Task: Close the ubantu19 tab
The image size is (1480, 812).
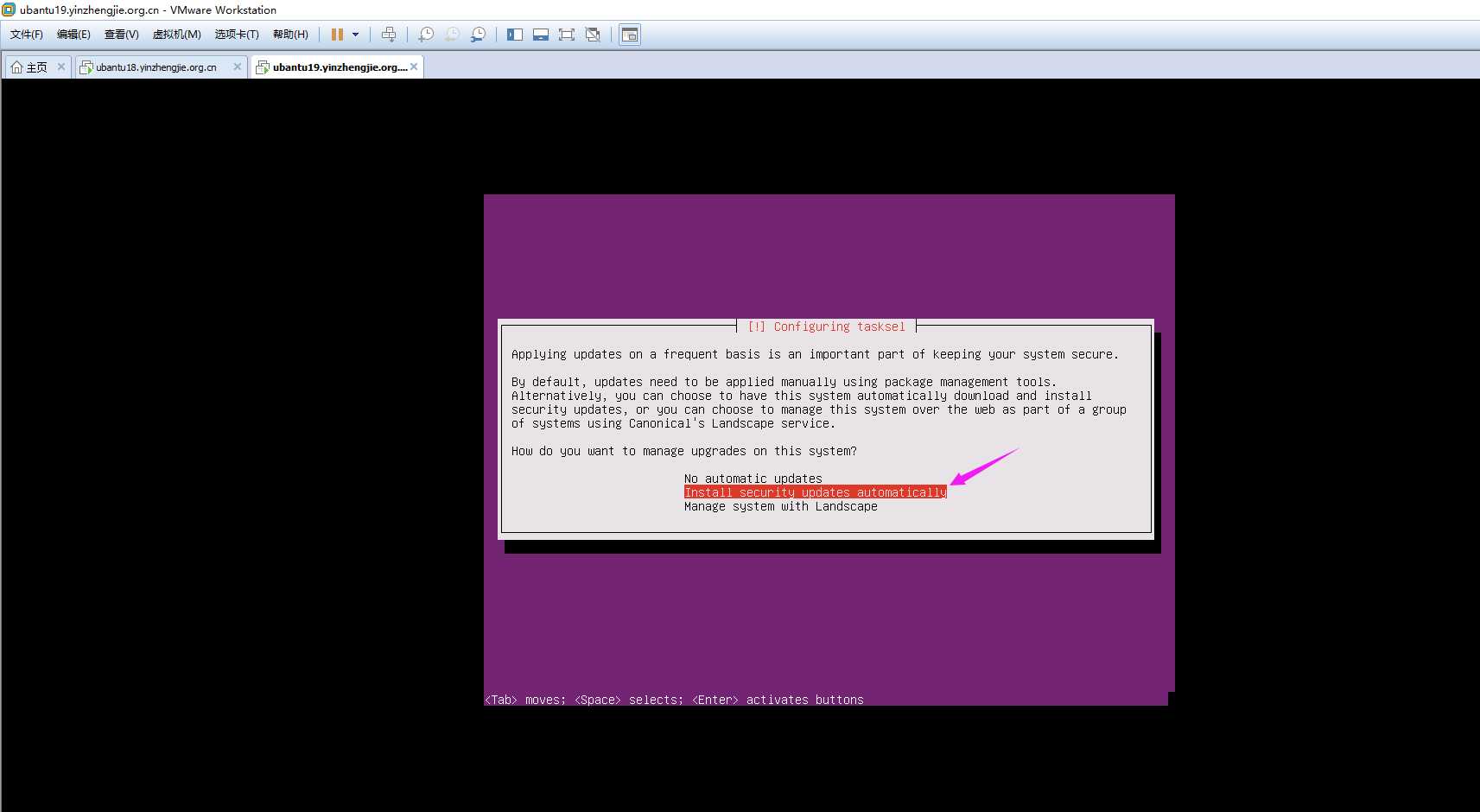Action: (414, 67)
